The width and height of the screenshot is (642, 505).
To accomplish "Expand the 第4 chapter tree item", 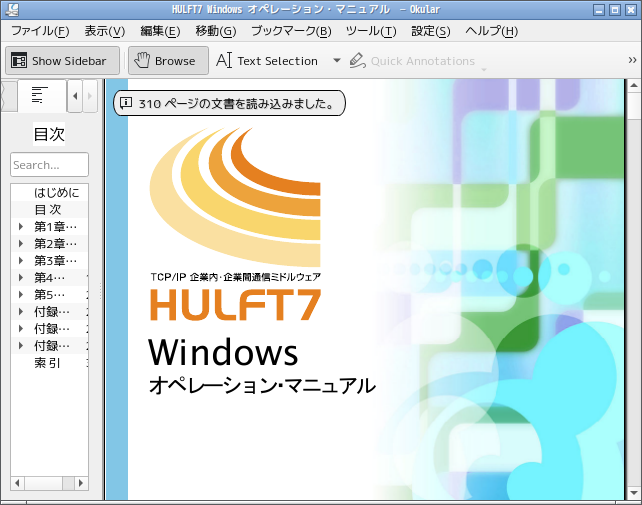I will coord(21,278).
